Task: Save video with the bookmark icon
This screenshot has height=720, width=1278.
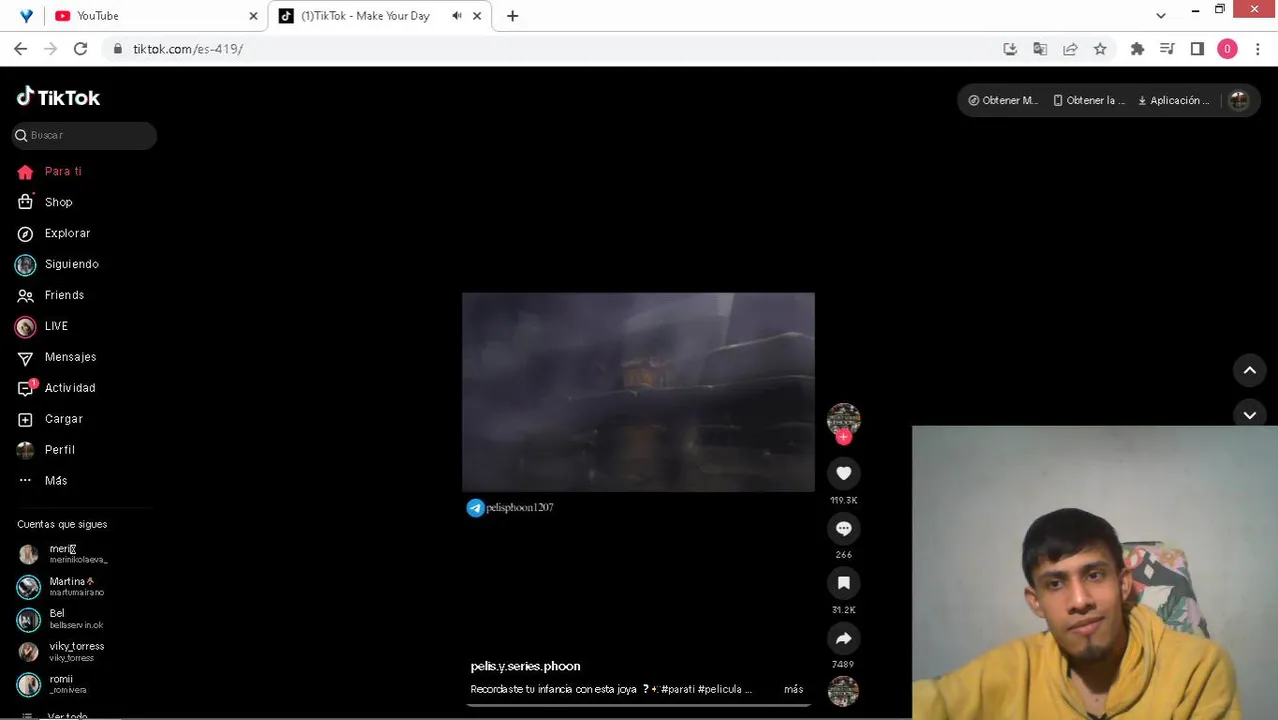Action: pos(843,583)
